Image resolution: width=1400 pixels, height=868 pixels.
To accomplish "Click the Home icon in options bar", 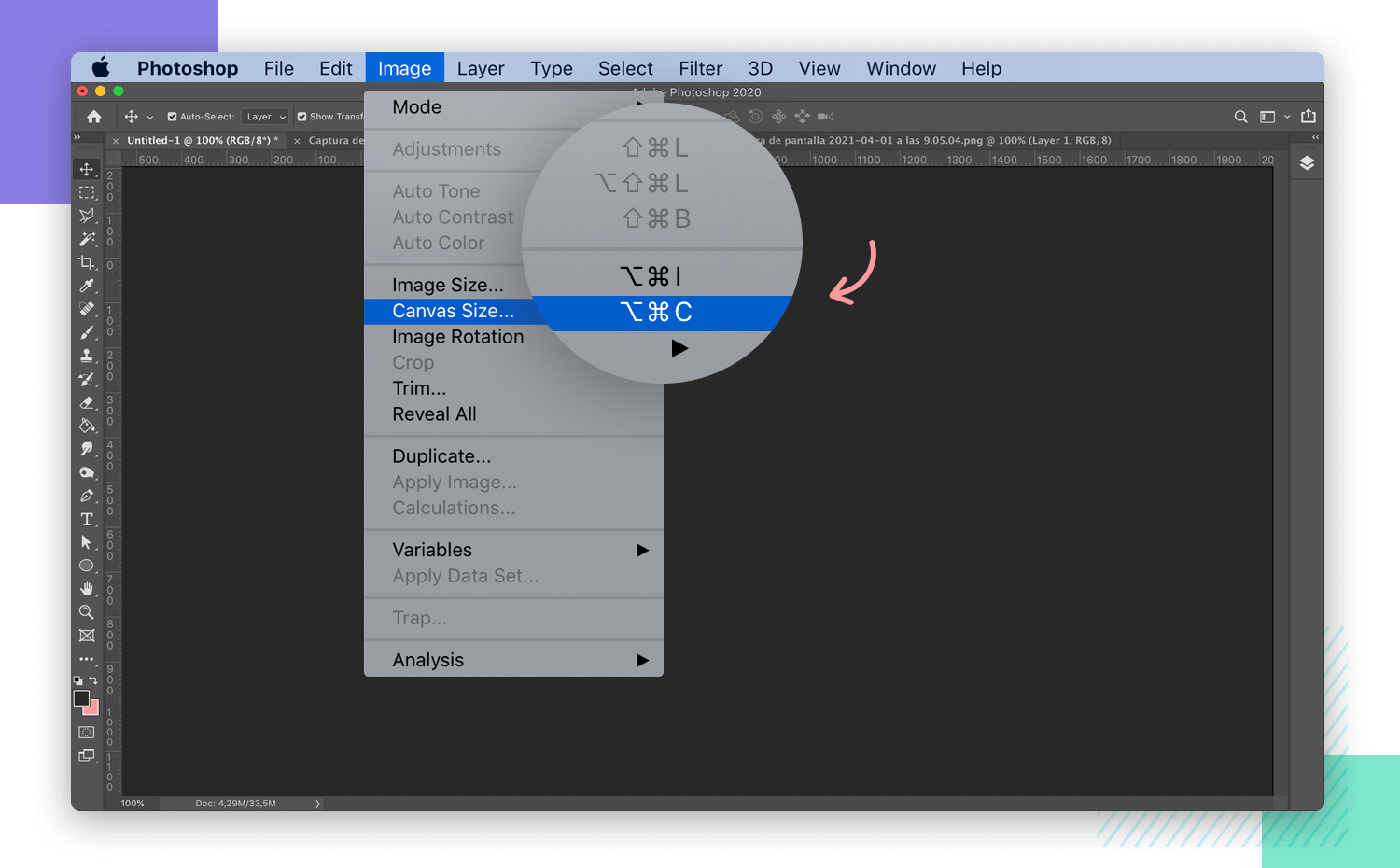I will pos(94,117).
